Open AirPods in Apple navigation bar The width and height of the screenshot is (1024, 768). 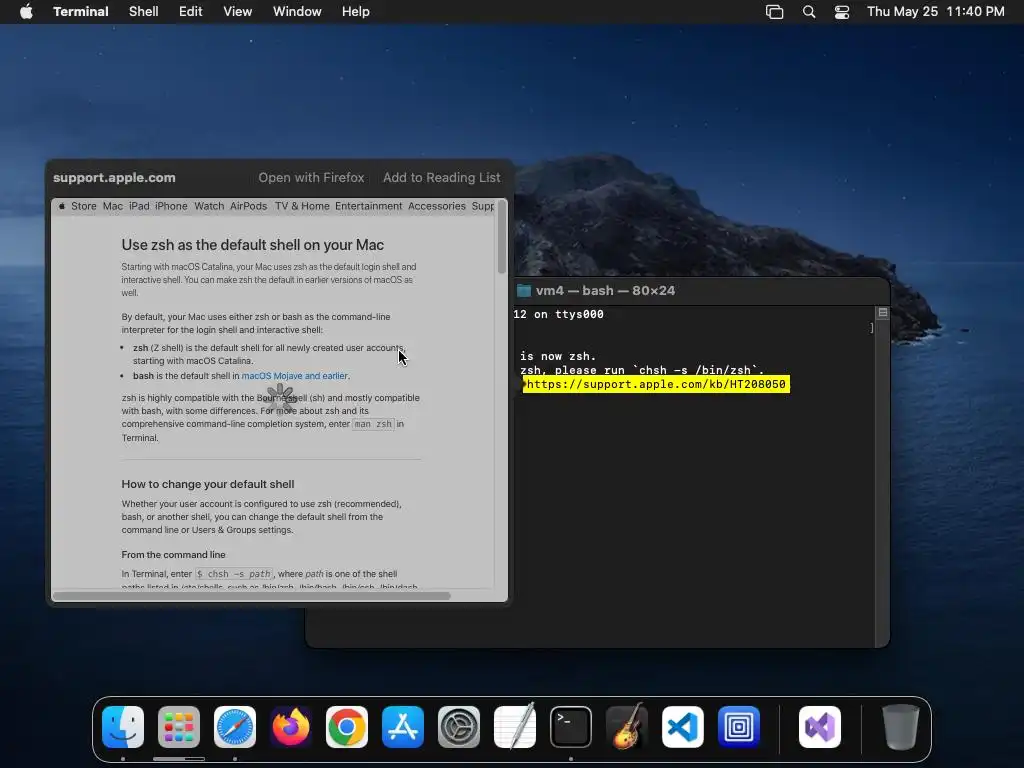(249, 206)
